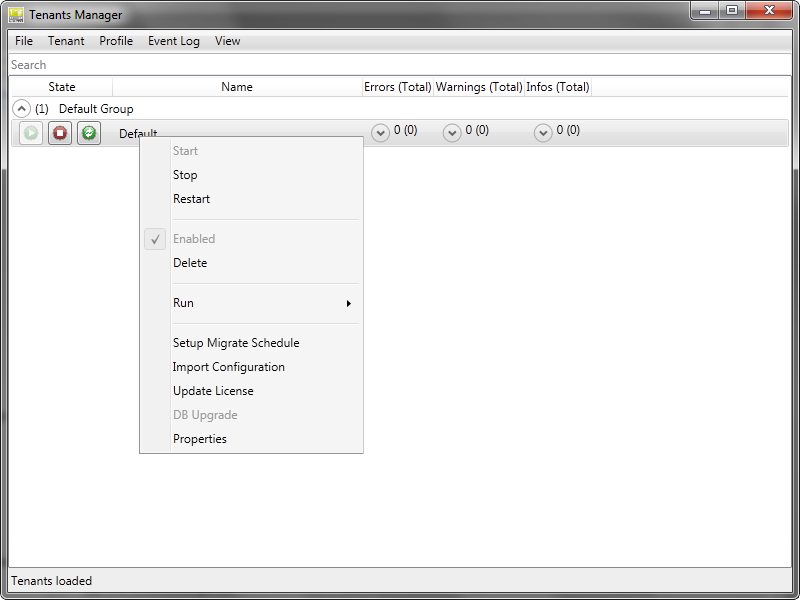
Task: Open the errors count dropdown icon for Default
Action: [381, 132]
